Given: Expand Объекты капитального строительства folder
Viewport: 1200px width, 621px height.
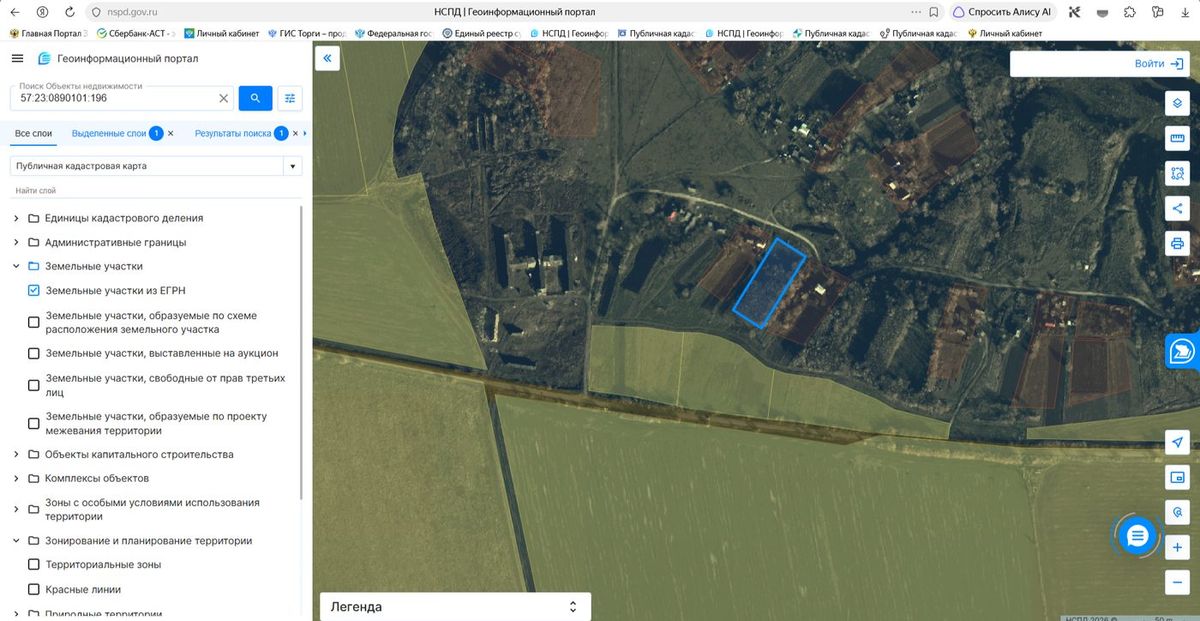Looking at the screenshot, I should (16, 455).
